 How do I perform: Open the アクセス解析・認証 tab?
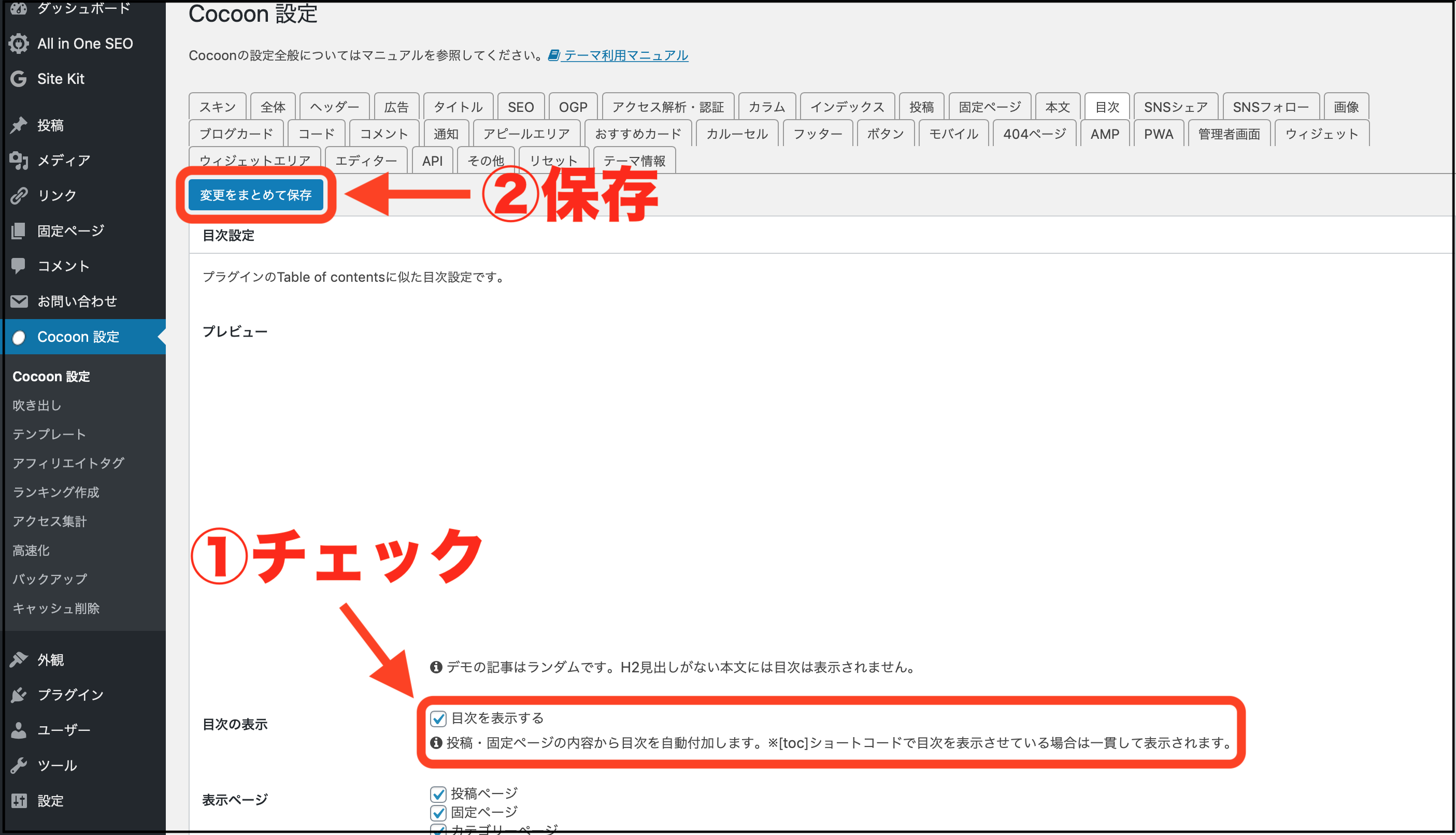[668, 107]
